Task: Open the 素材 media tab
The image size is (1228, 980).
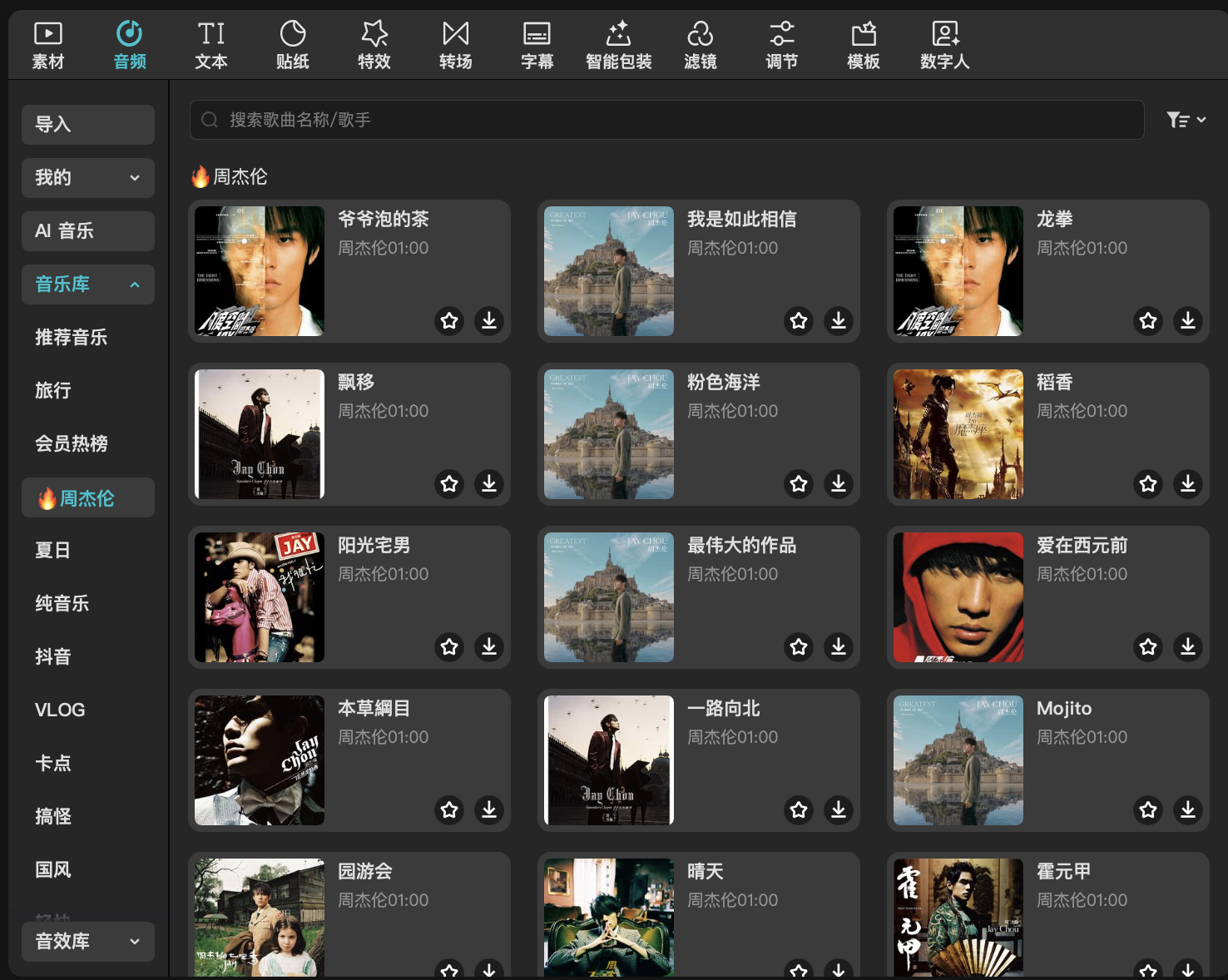Action: (x=48, y=45)
